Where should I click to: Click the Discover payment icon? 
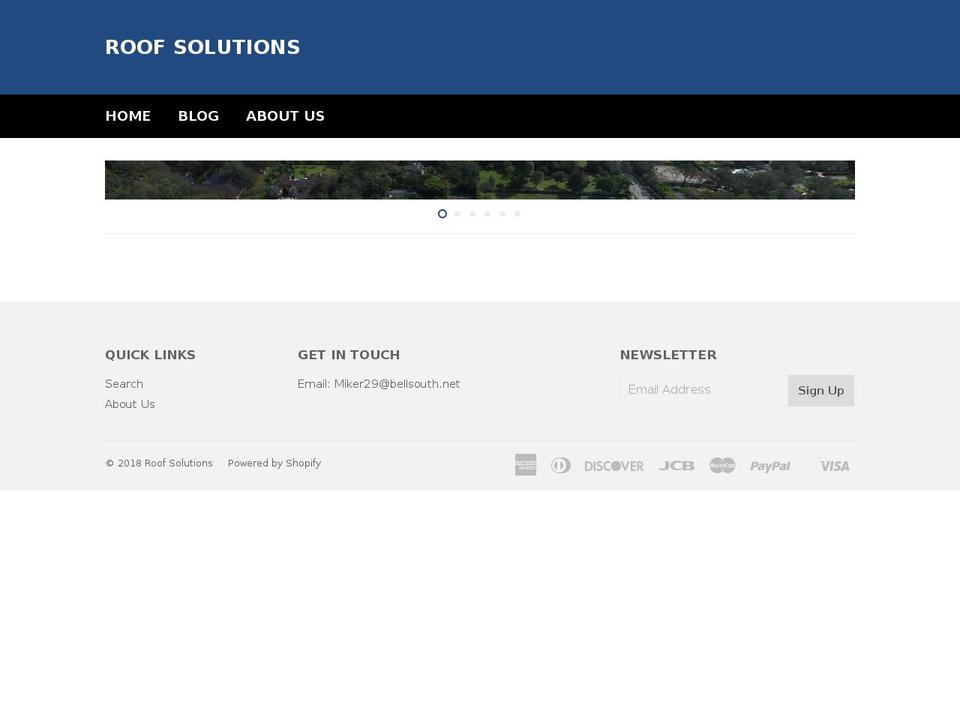click(614, 467)
